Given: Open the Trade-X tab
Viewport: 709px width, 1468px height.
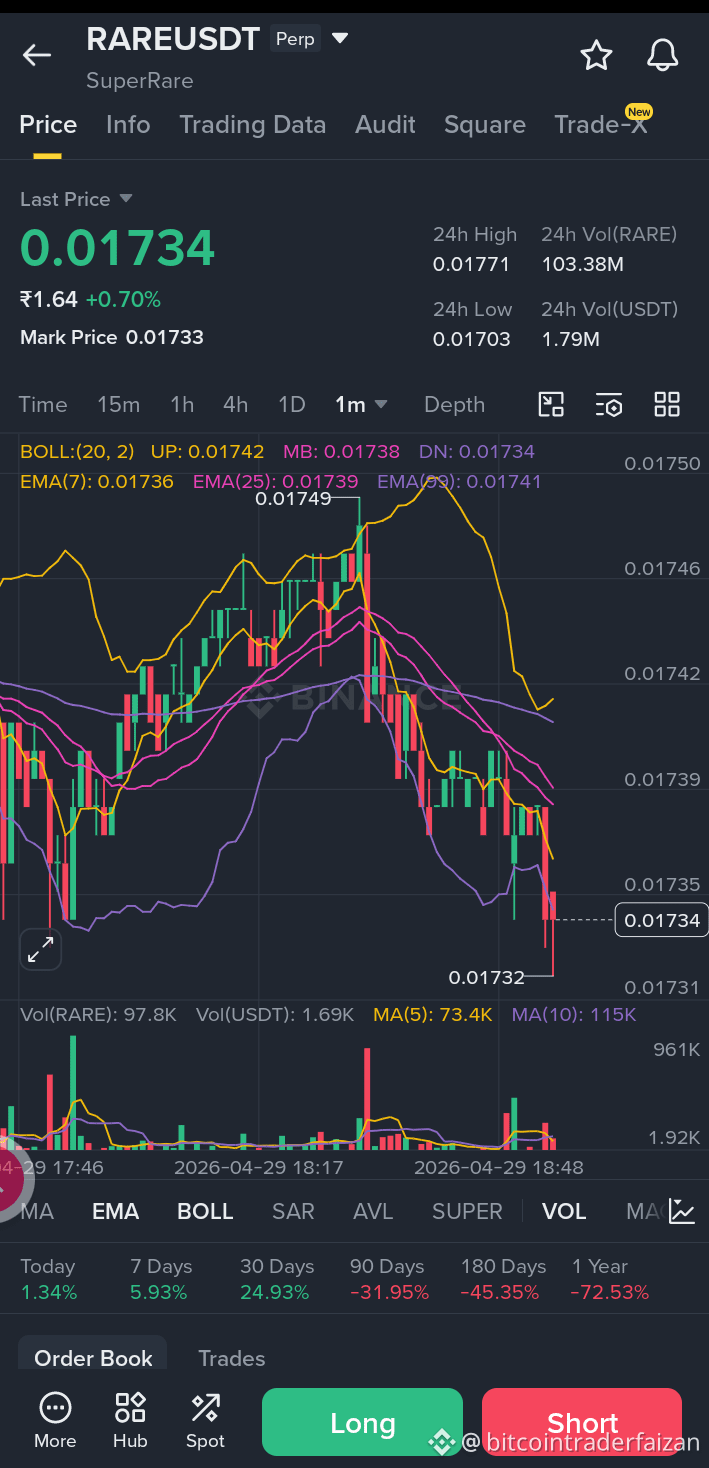Looking at the screenshot, I should pos(602,125).
